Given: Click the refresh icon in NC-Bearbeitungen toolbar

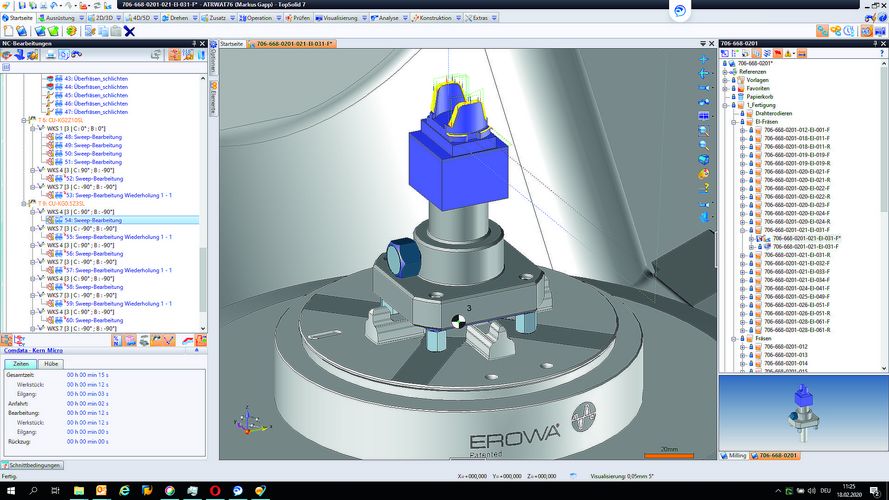Looking at the screenshot, I should click(x=156, y=54).
